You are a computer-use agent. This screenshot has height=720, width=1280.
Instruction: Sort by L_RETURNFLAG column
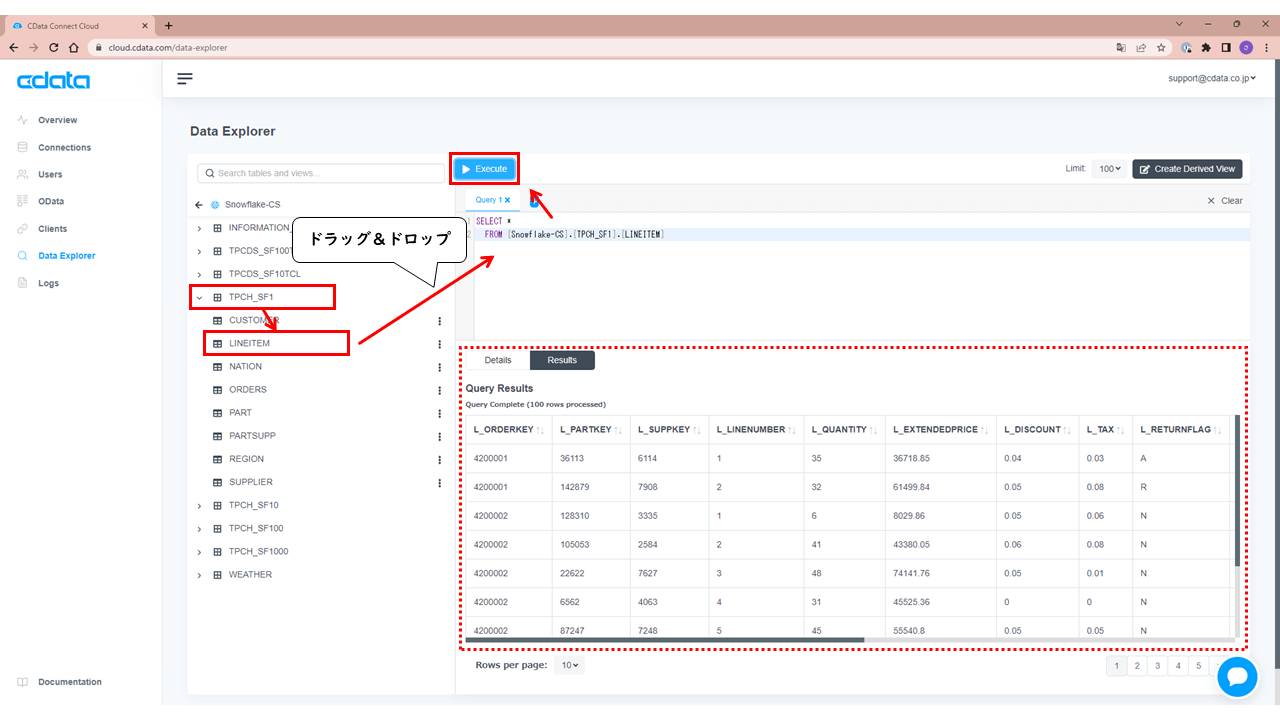(x=1218, y=430)
